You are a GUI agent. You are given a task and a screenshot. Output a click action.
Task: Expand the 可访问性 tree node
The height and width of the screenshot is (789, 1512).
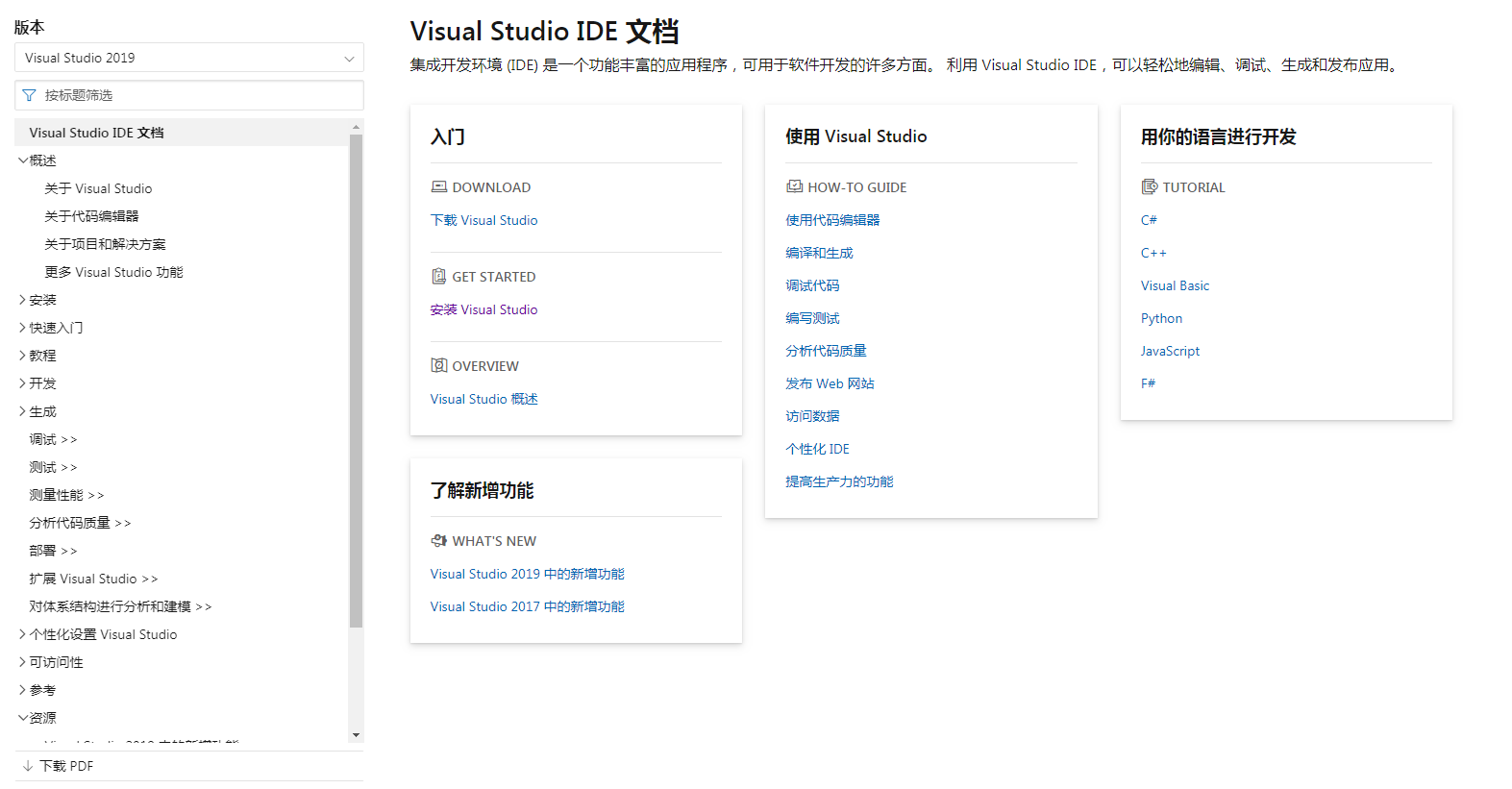(x=22, y=662)
